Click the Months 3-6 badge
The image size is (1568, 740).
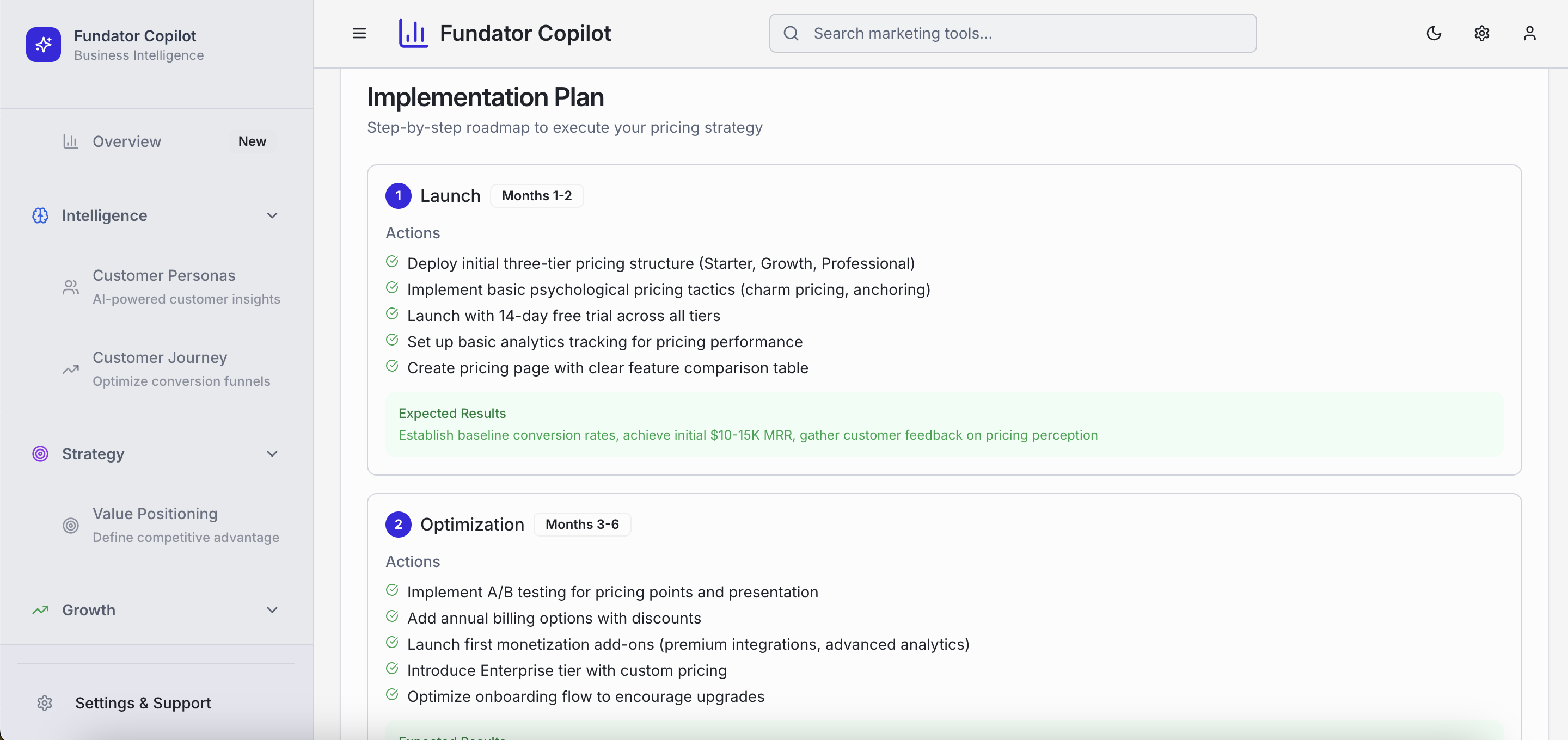(582, 525)
